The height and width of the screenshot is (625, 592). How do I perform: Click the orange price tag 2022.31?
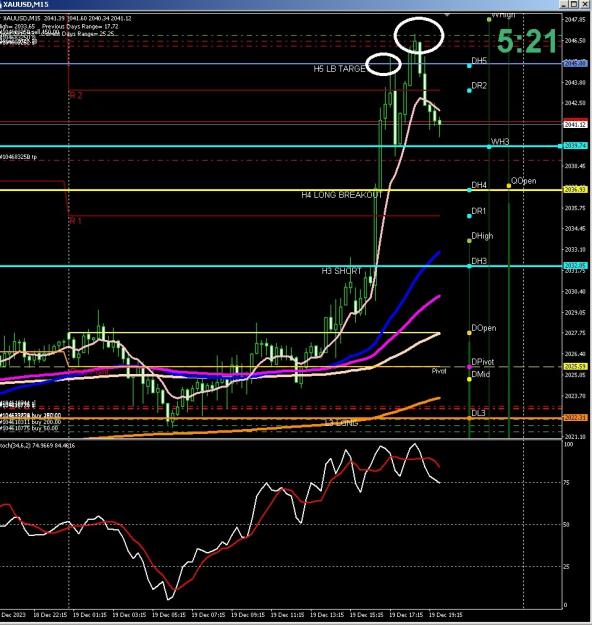575,417
